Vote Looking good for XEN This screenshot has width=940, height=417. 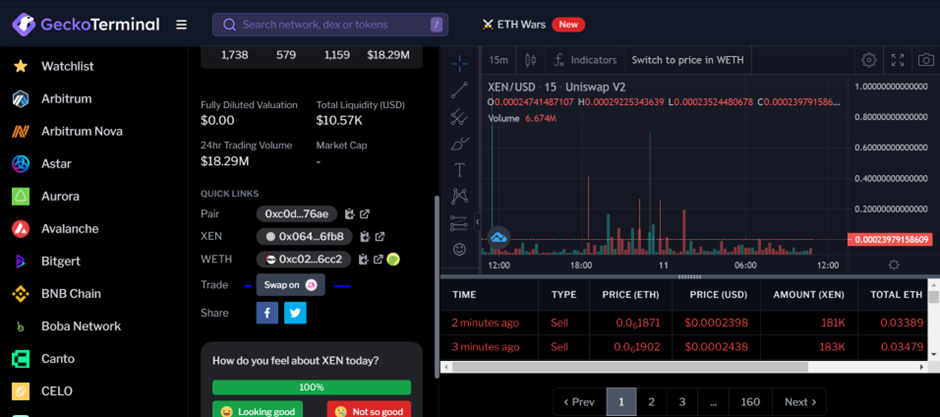coord(258,411)
